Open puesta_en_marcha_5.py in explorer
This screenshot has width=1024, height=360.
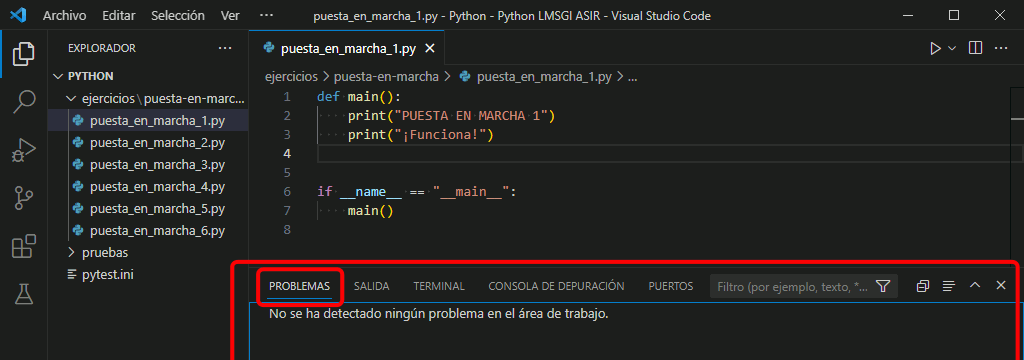click(x=148, y=208)
